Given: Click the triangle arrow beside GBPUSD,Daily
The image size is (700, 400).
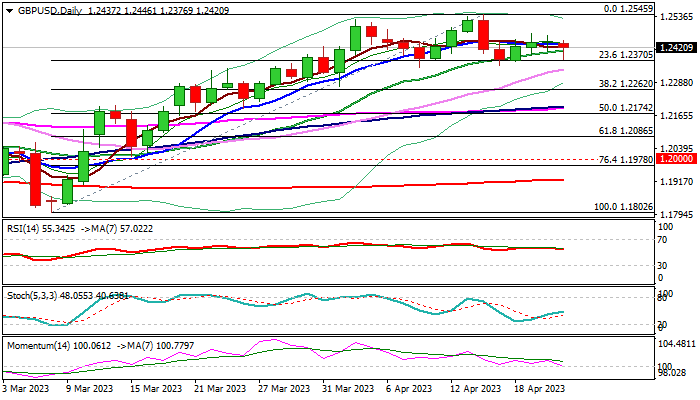Looking at the screenshot, I should pyautogui.click(x=9, y=11).
